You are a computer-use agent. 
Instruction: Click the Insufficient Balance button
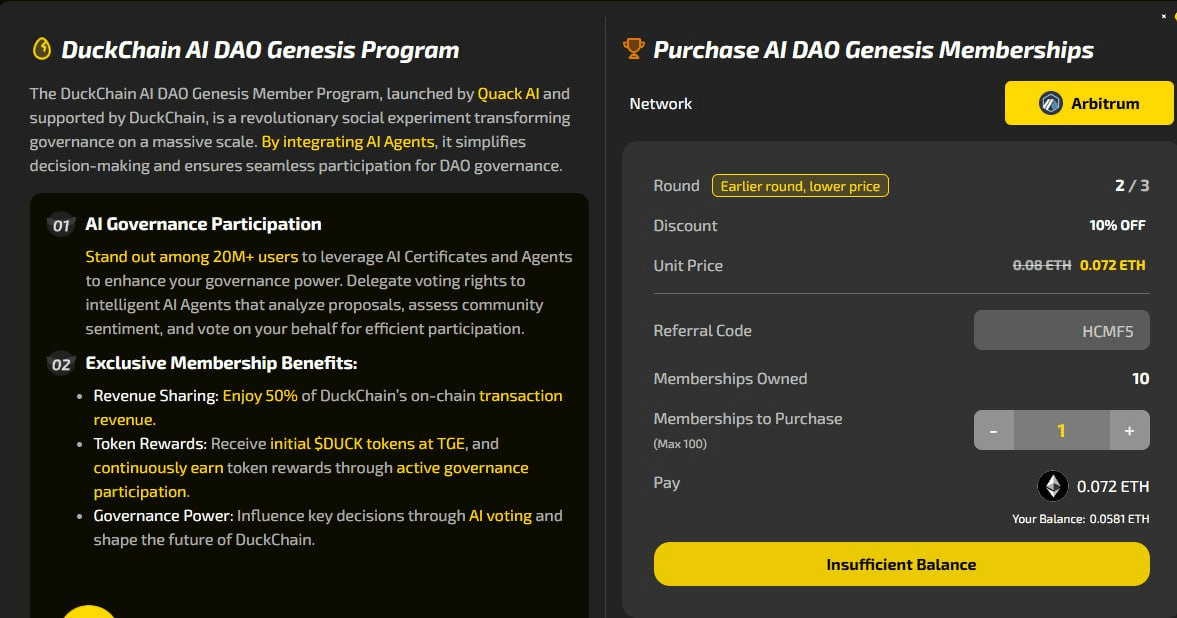902,564
